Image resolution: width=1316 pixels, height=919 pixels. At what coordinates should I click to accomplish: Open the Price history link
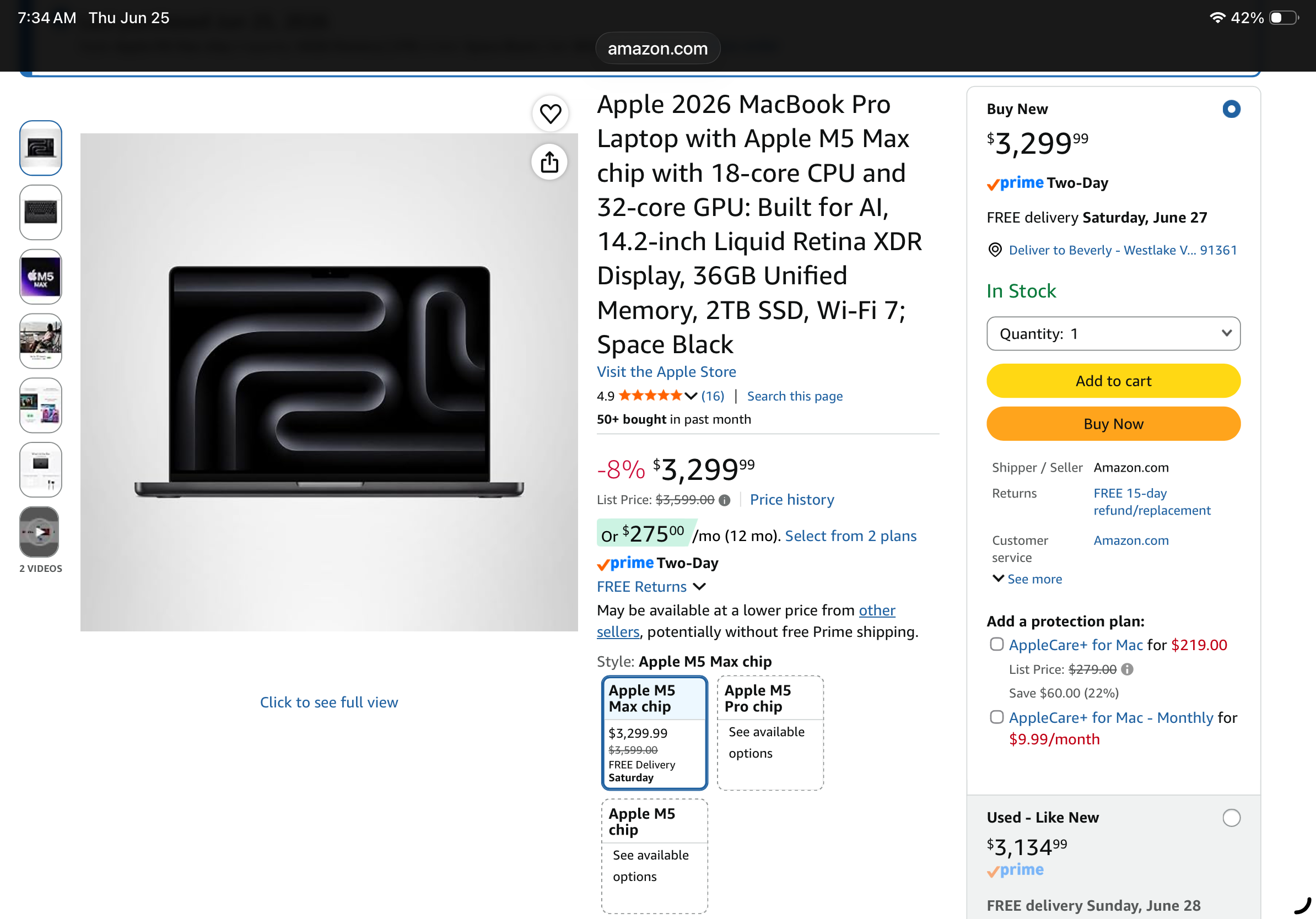pos(791,500)
